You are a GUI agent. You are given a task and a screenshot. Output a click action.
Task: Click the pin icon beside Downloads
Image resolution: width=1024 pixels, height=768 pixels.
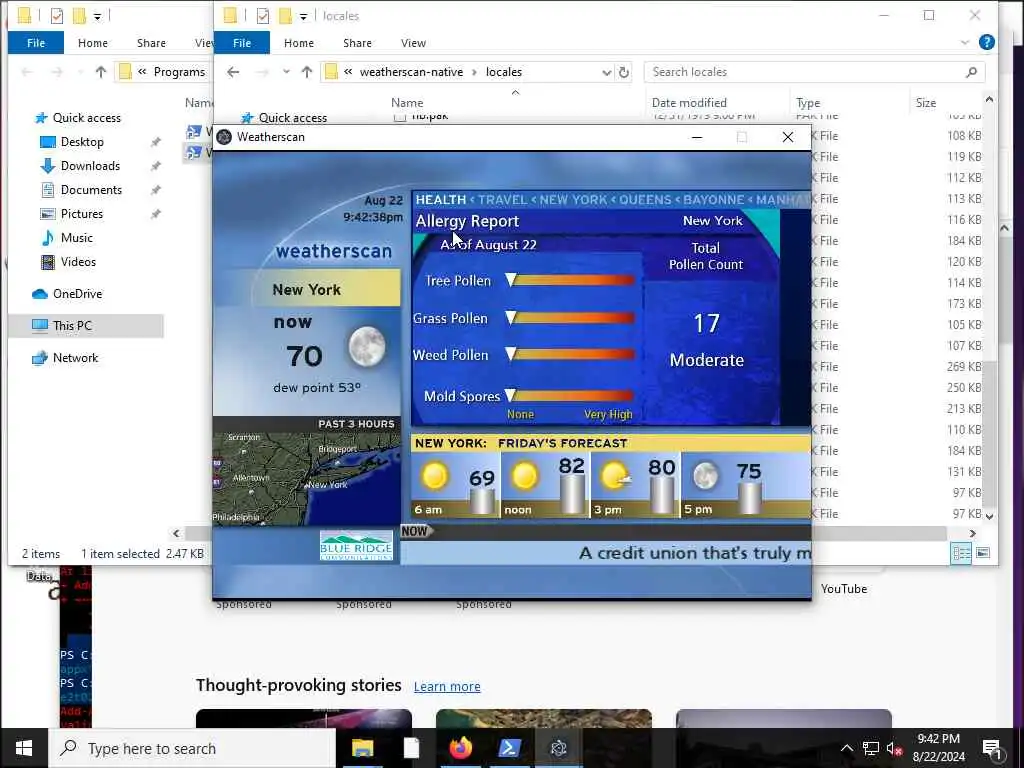coord(155,167)
